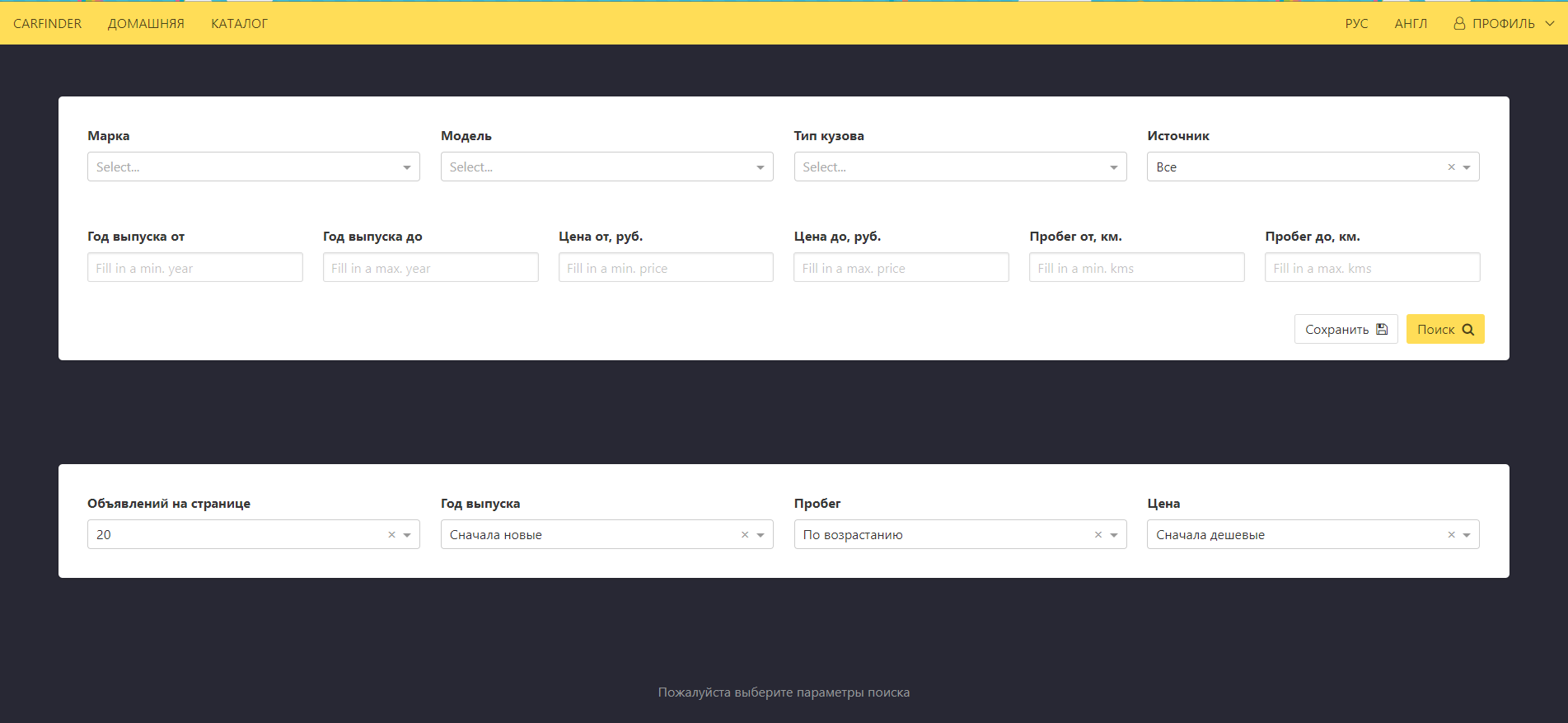Clear the Год выпуска sort selection
This screenshot has height=723, width=1568.
click(x=745, y=535)
